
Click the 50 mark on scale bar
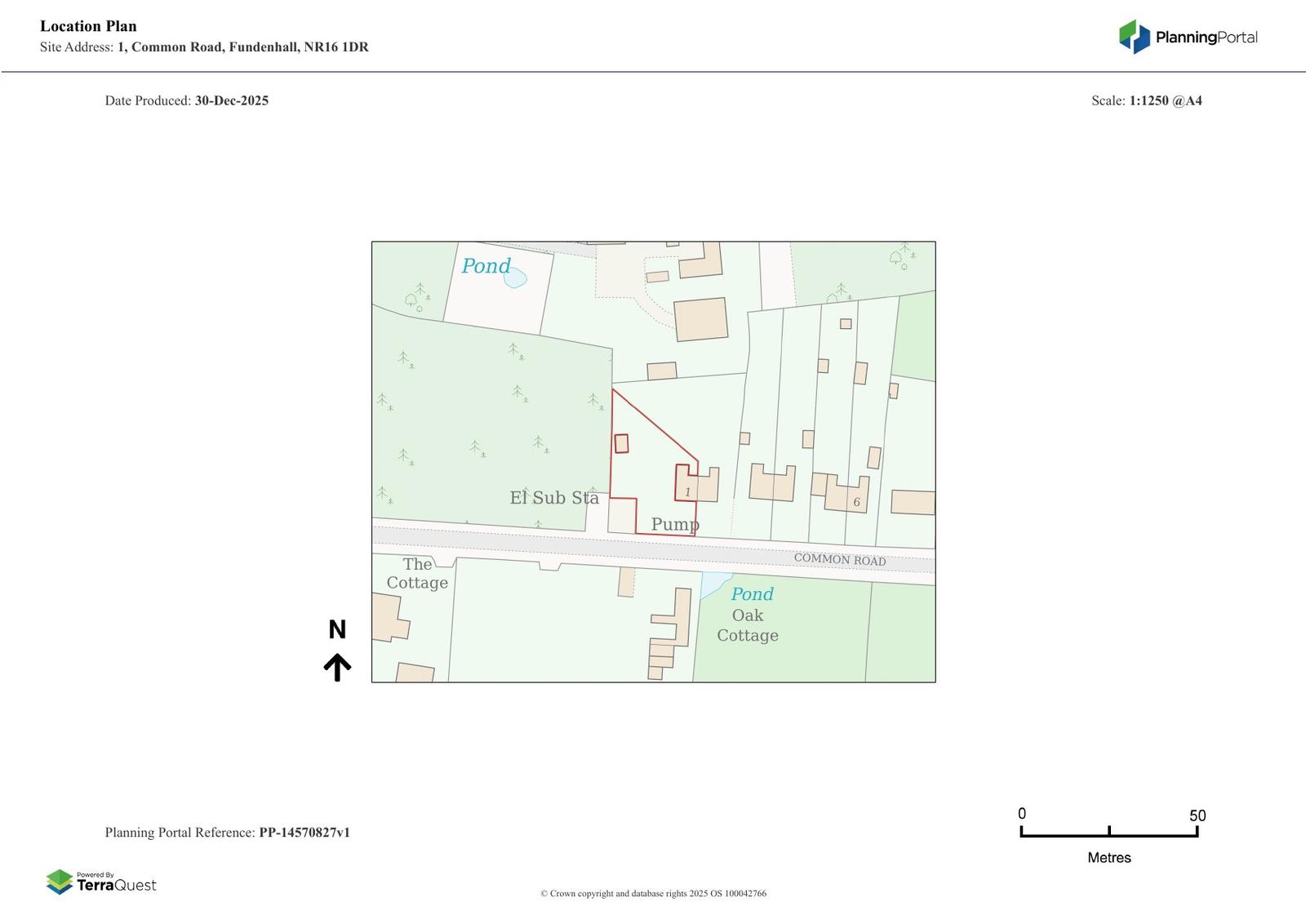(1197, 815)
